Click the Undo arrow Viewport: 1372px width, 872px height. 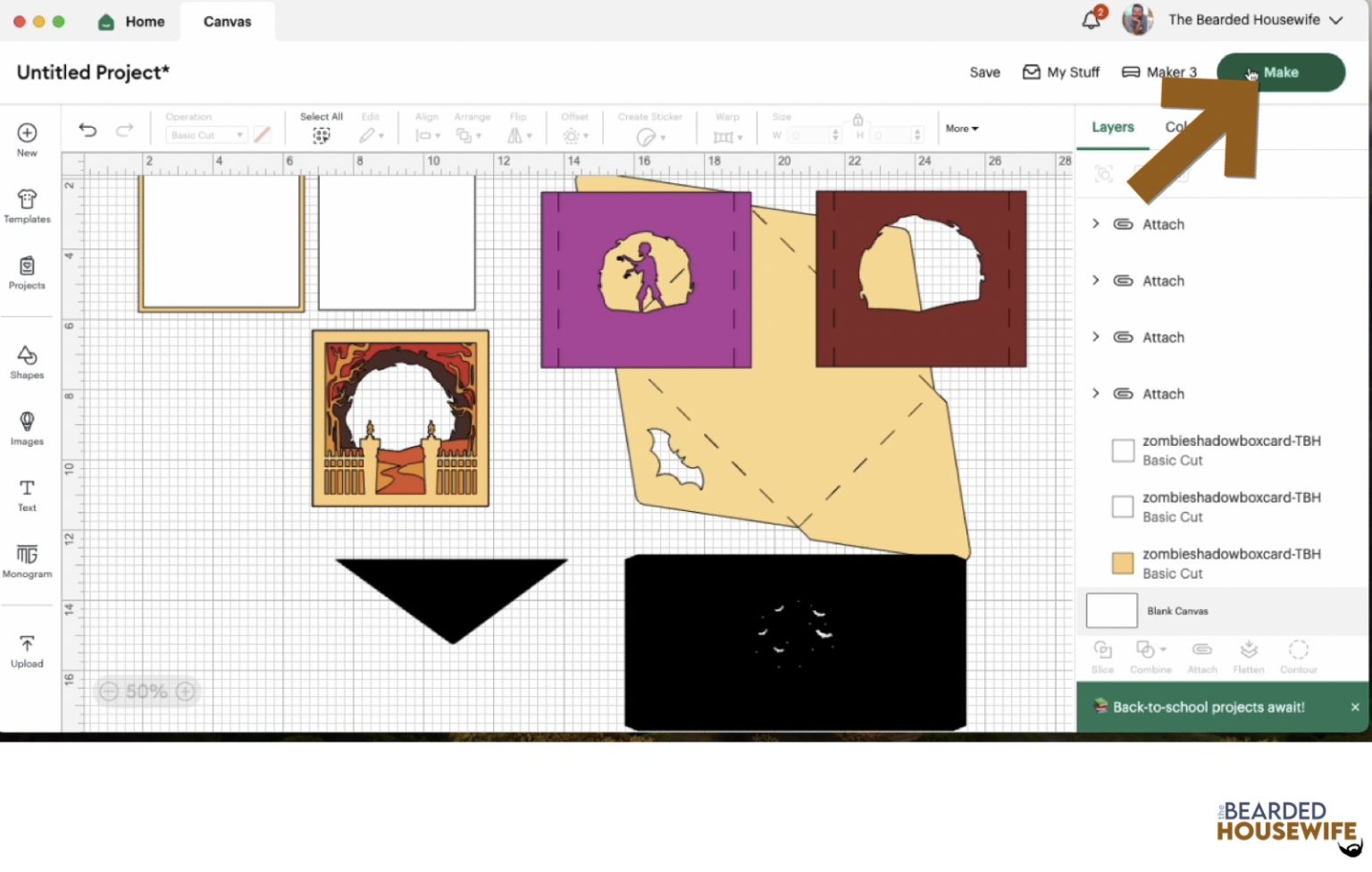coord(88,130)
